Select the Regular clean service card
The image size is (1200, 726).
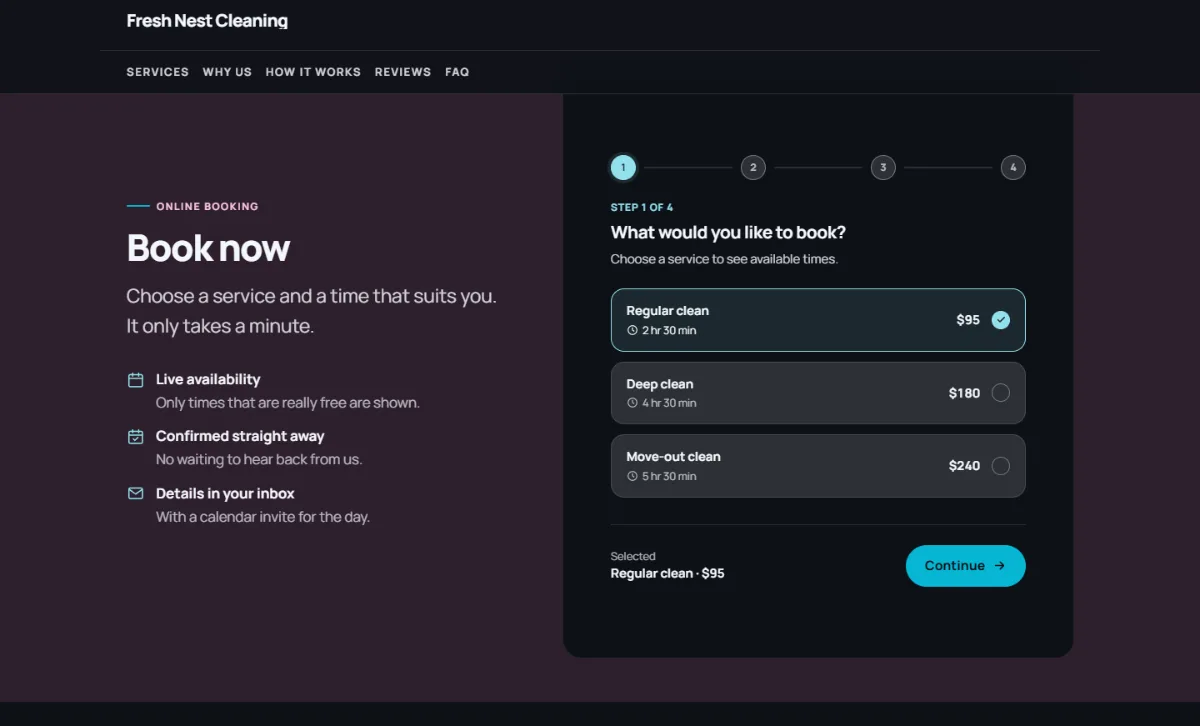coord(818,320)
